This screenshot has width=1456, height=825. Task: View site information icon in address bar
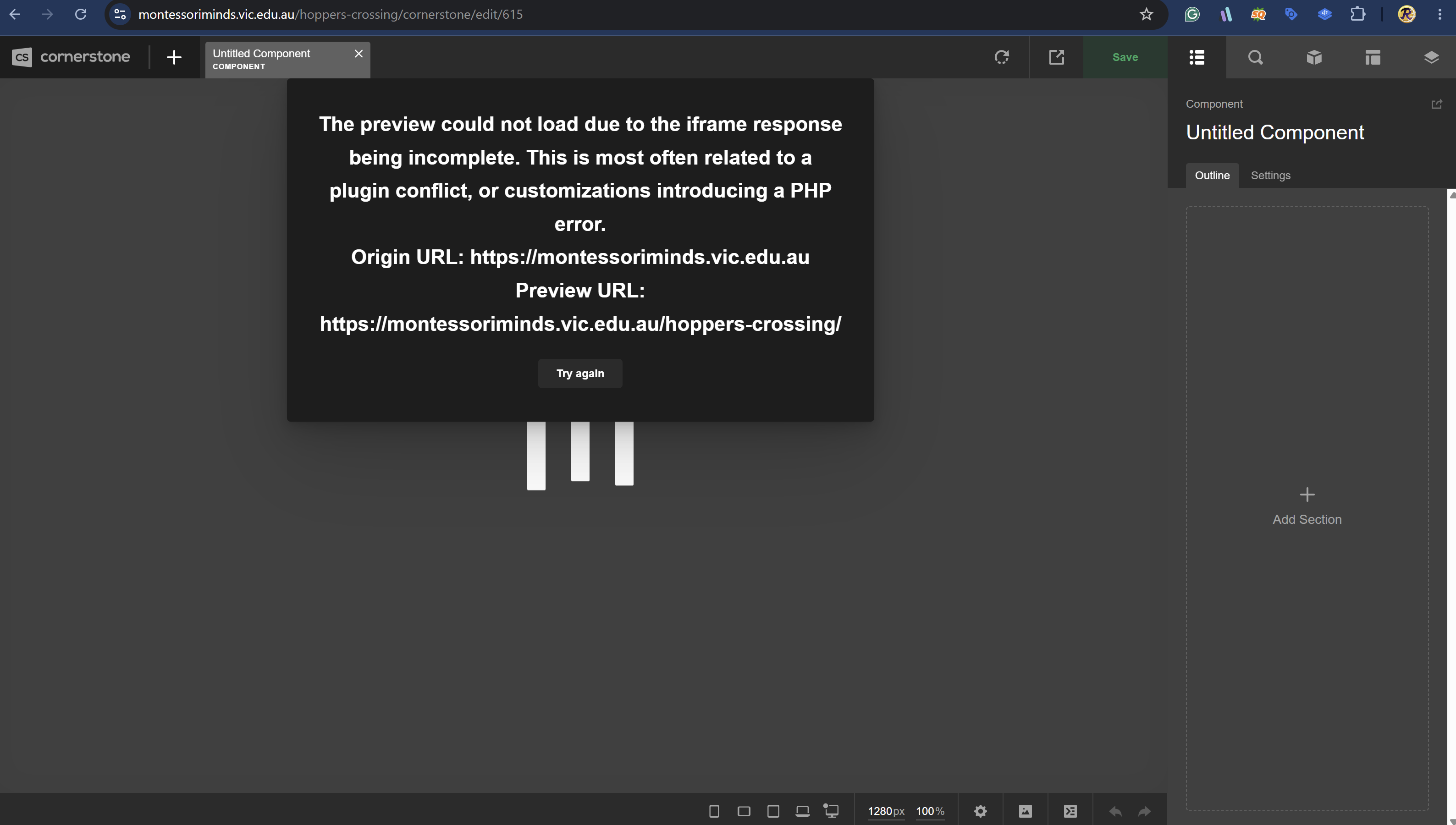pos(120,14)
